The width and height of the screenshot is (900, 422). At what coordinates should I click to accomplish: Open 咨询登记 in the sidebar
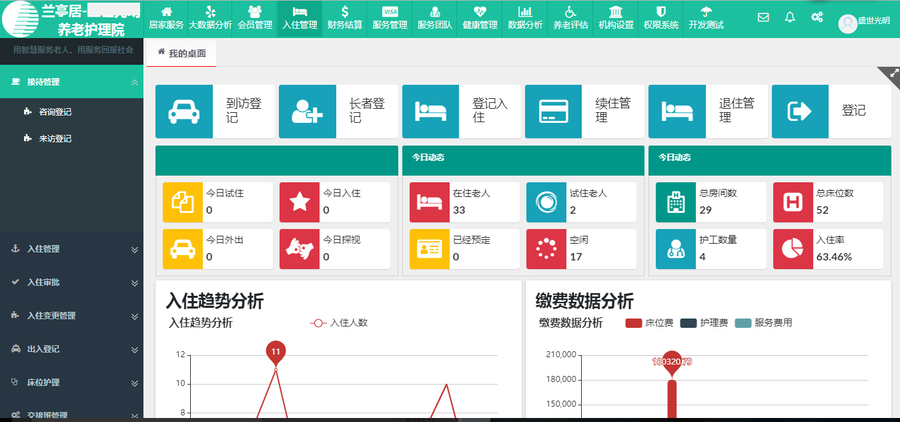pos(55,112)
